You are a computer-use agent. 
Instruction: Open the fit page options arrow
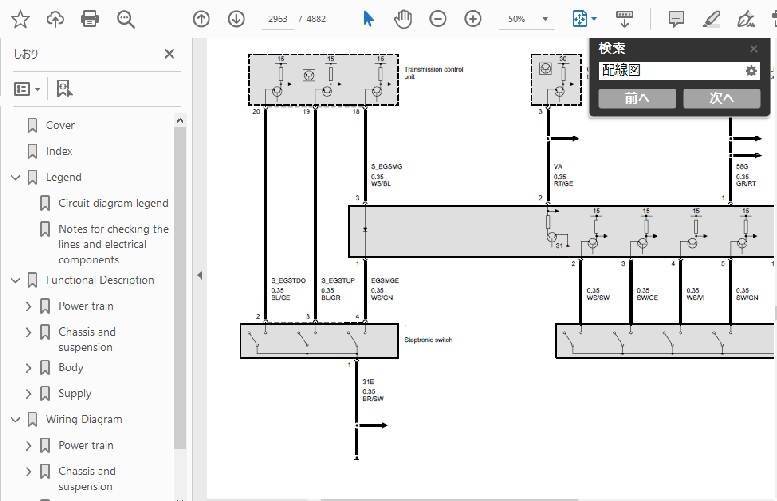tap(594, 19)
